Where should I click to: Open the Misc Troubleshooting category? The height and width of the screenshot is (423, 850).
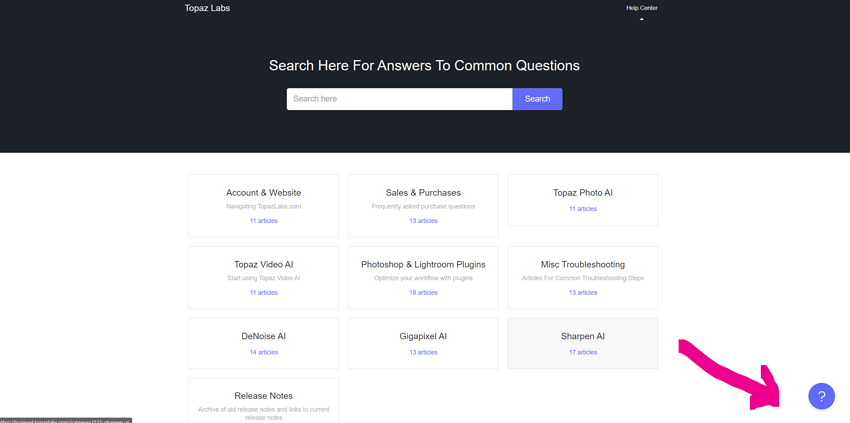point(582,265)
